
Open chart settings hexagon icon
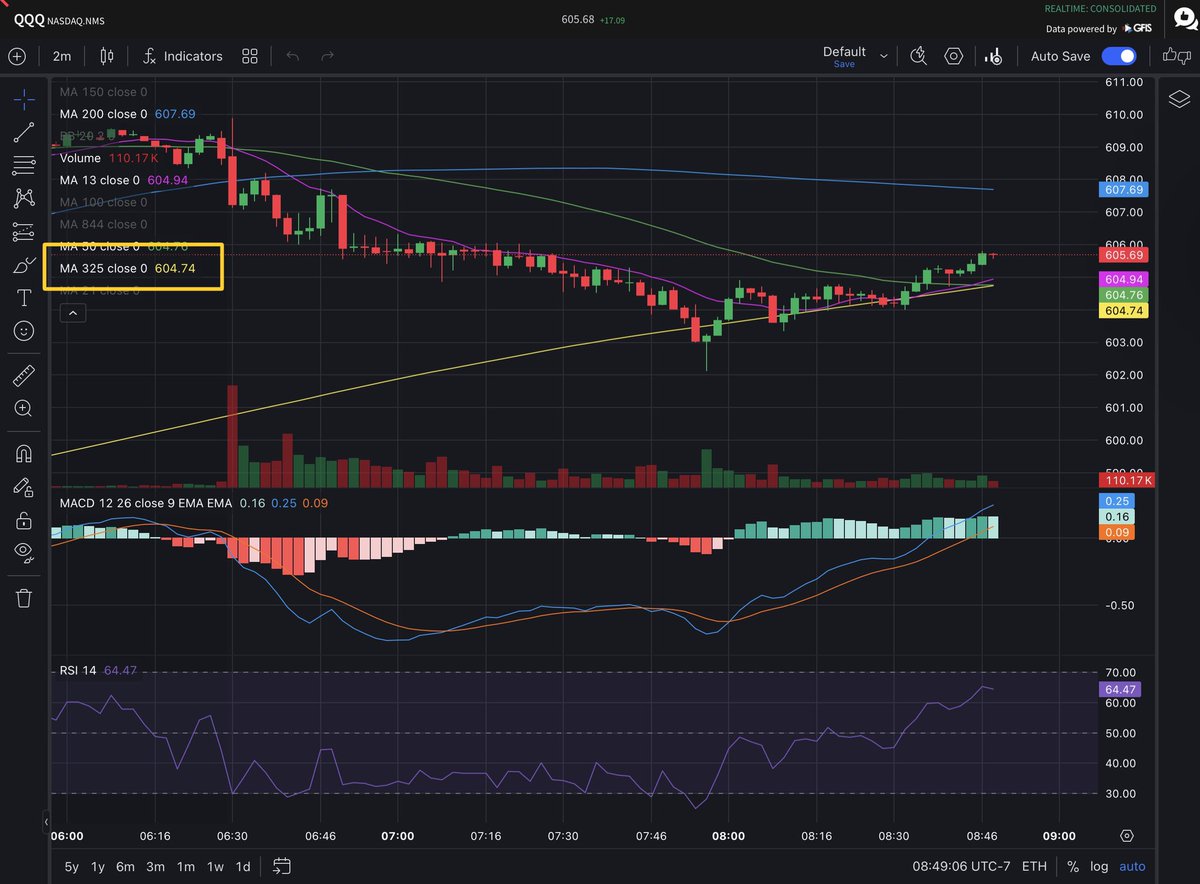pyautogui.click(x=954, y=56)
